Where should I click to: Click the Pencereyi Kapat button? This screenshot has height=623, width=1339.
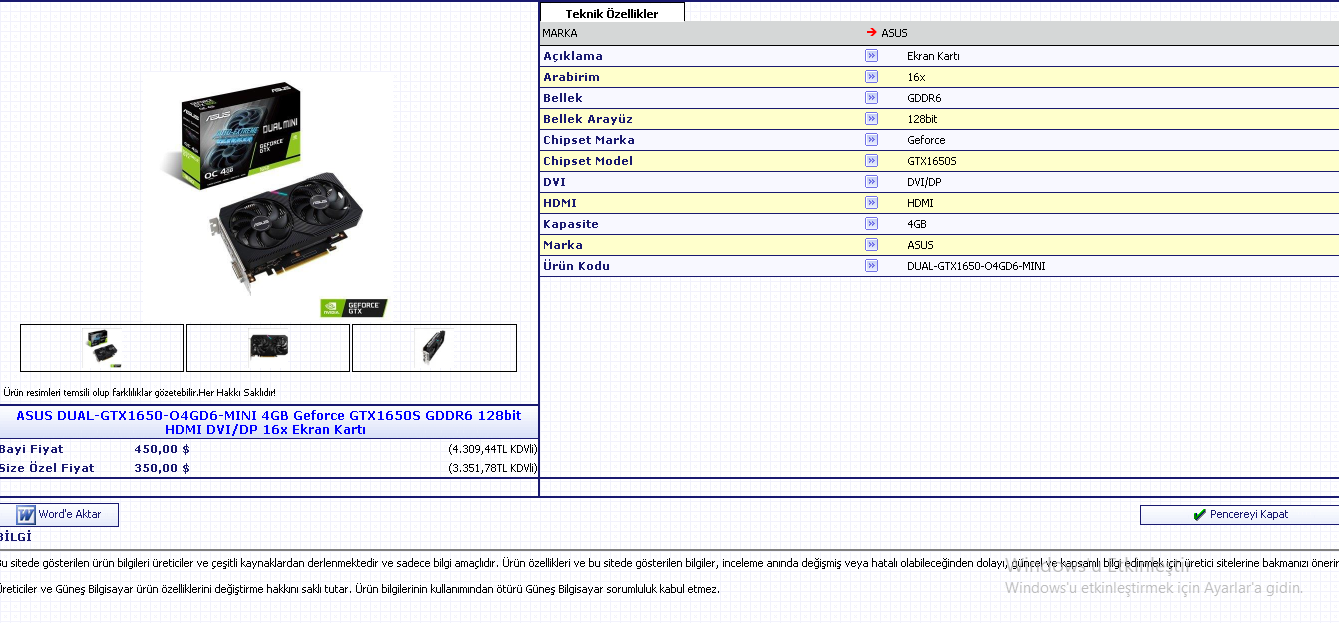point(1239,514)
